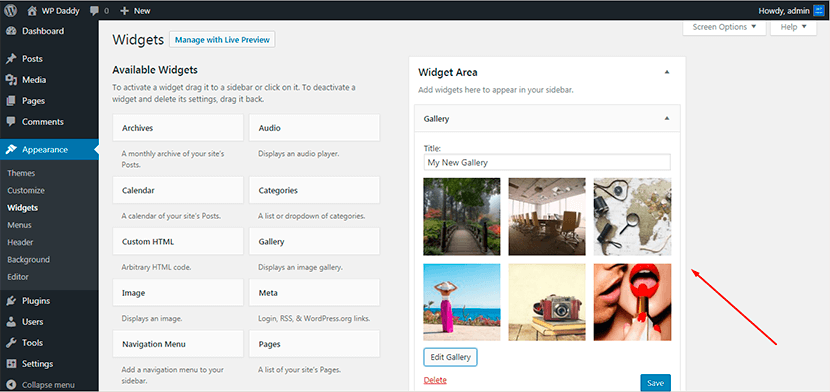Select the red lipstick thumbnail
830x392 pixels.
[632, 302]
